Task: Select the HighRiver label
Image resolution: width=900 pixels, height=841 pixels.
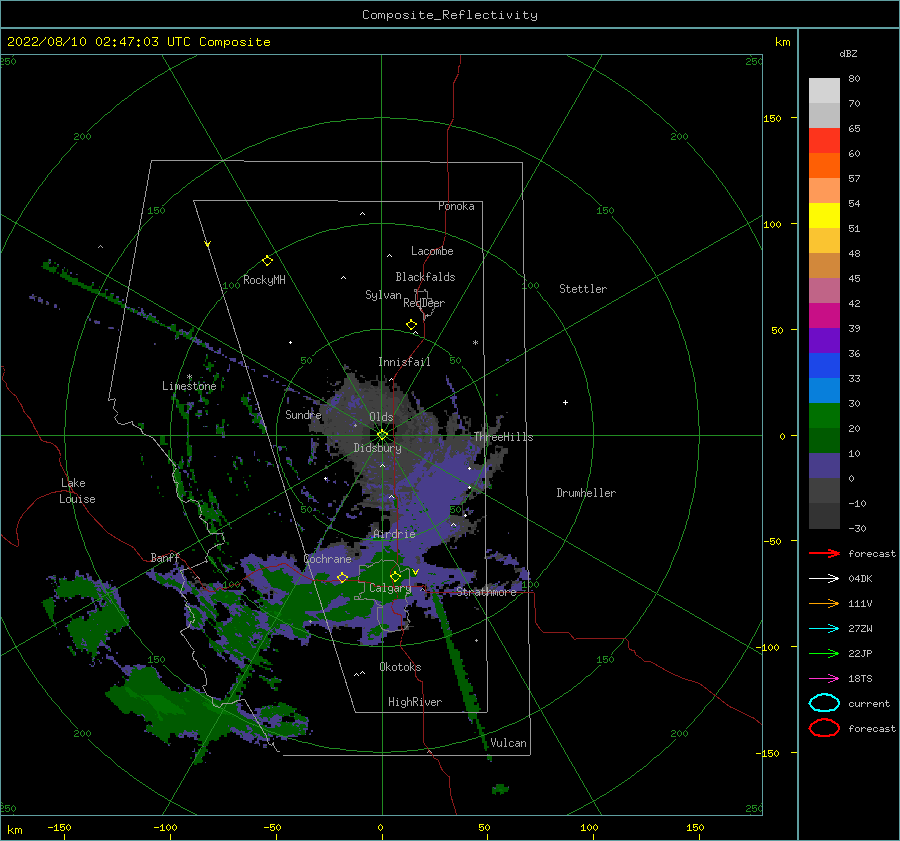Action: pyautogui.click(x=415, y=702)
